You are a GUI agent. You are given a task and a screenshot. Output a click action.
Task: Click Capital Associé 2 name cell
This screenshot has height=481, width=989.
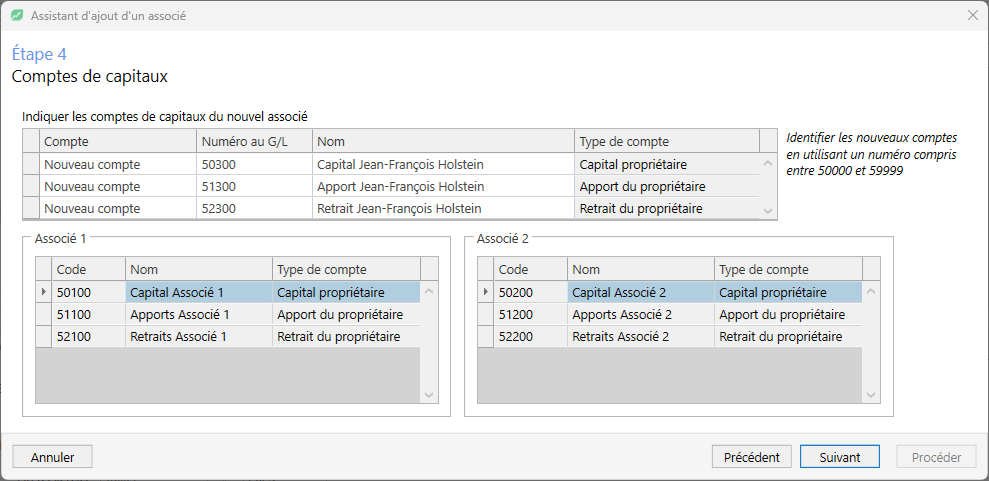point(641,293)
